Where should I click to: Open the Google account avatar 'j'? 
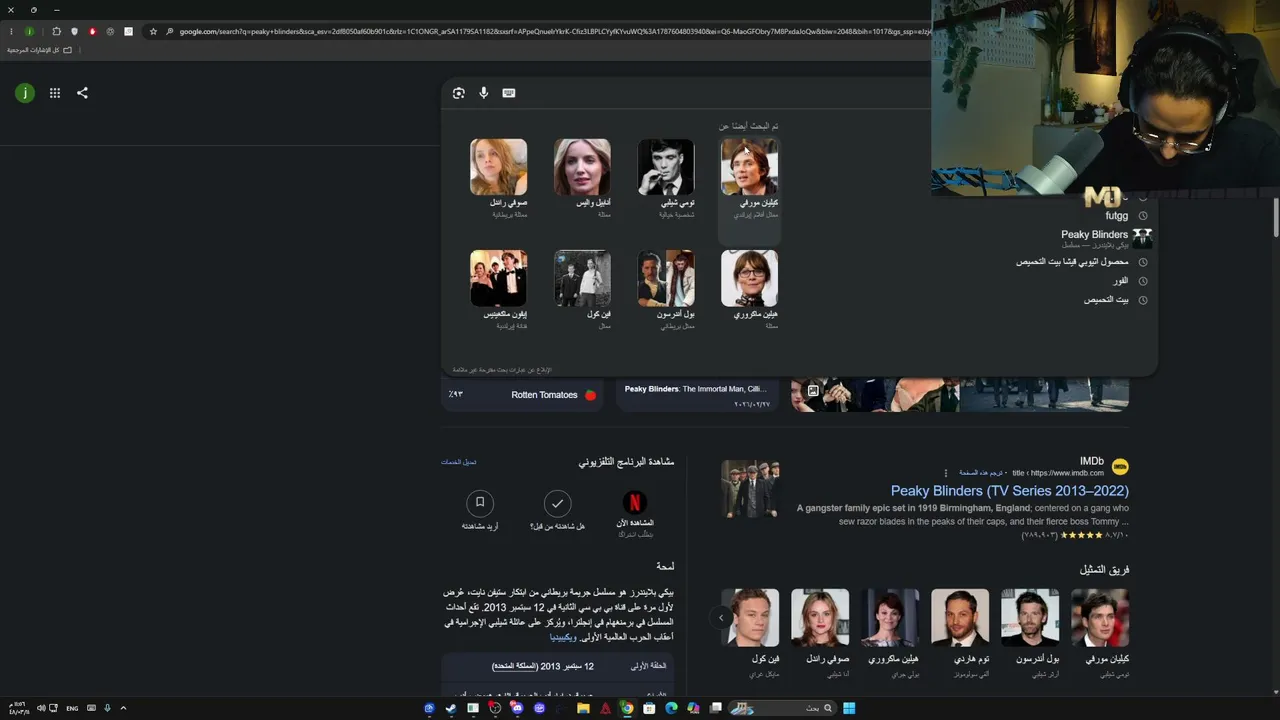[x=25, y=93]
